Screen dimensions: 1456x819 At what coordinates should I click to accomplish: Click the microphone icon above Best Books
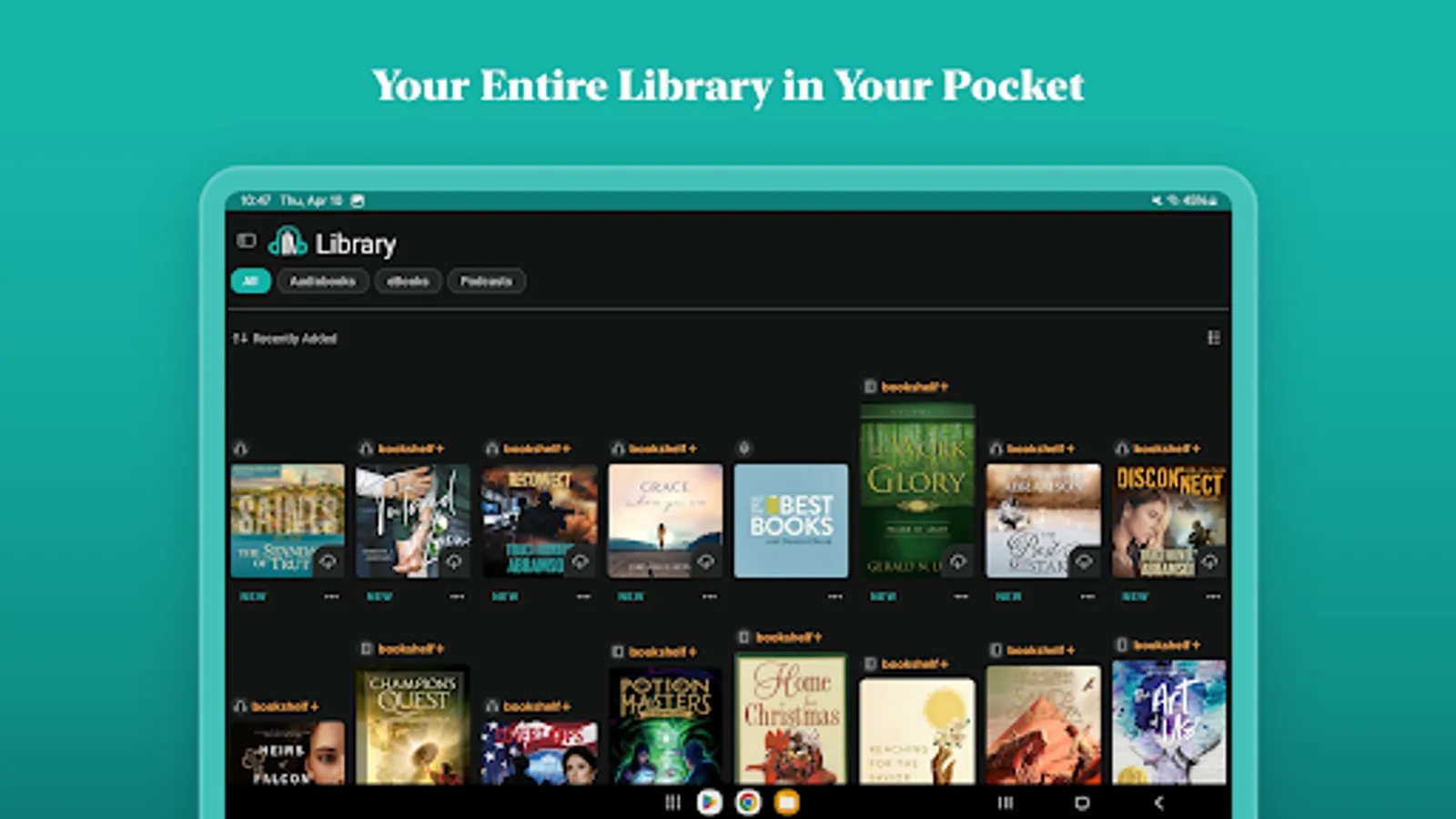(x=743, y=448)
